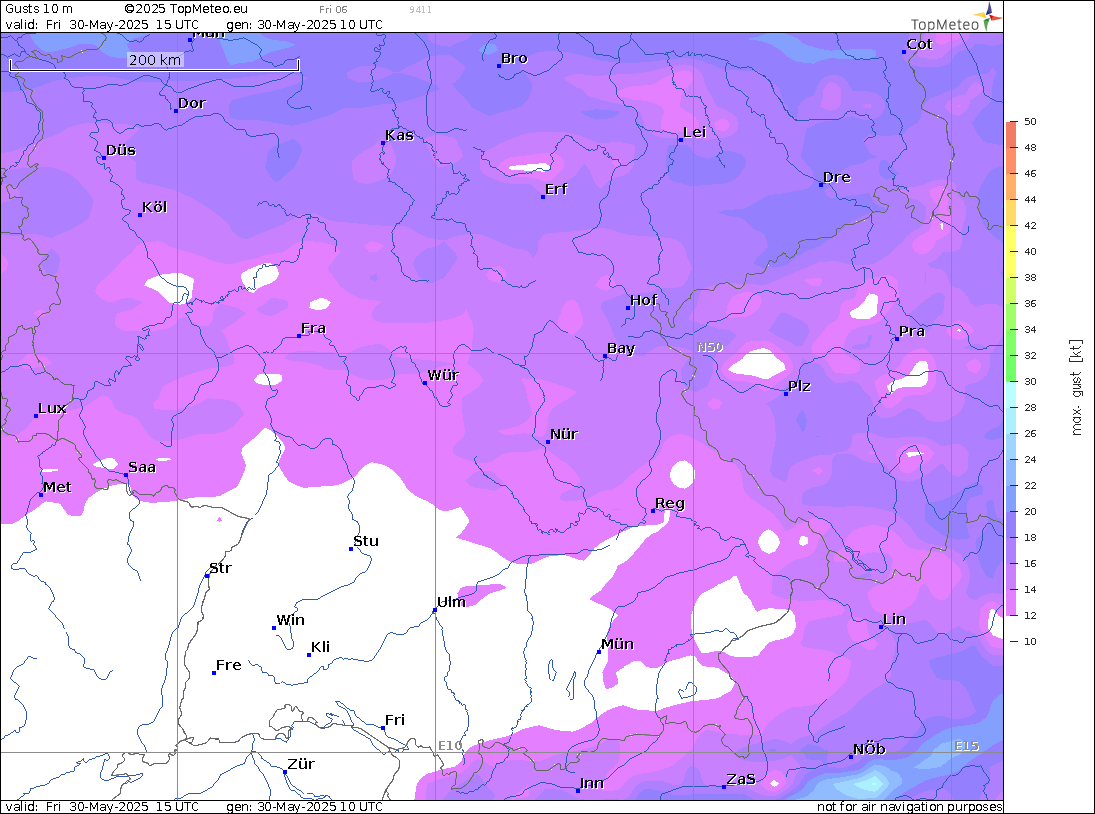This screenshot has width=1095, height=814.
Task: Click the Bro city label
Action: pyautogui.click(x=514, y=59)
